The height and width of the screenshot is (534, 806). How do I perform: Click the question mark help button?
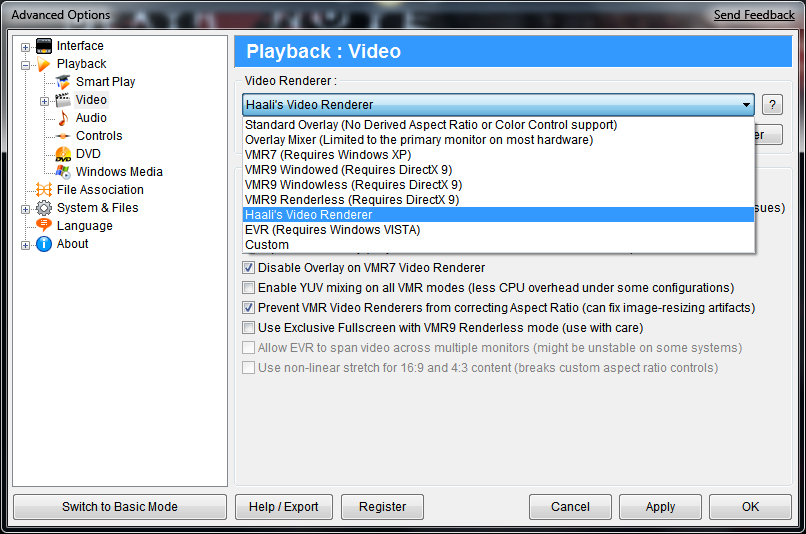[772, 105]
